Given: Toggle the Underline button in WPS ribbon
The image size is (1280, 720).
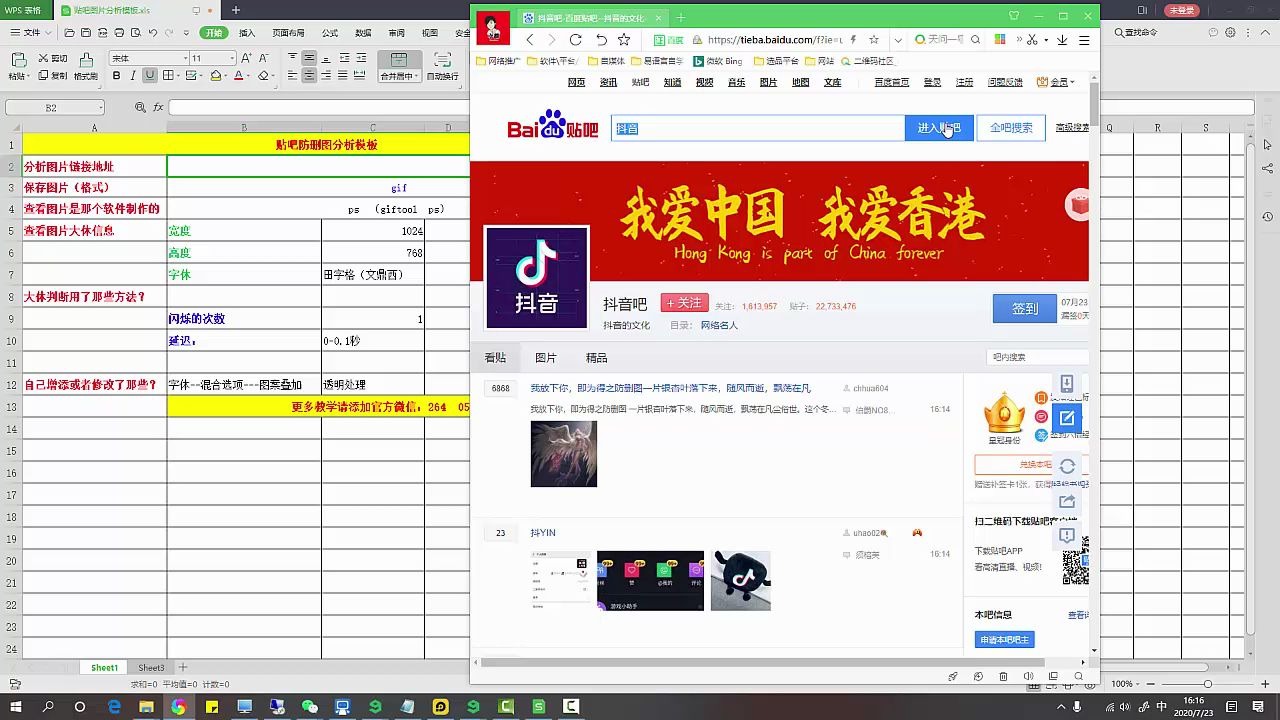Looking at the screenshot, I should [150, 76].
